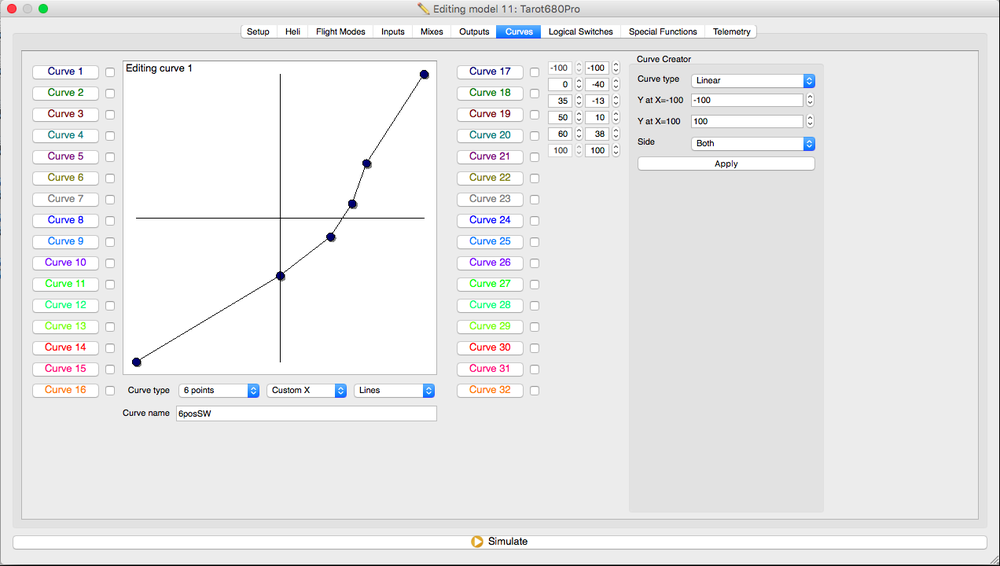Toggle the checkbox next to Curve 27

(534, 284)
